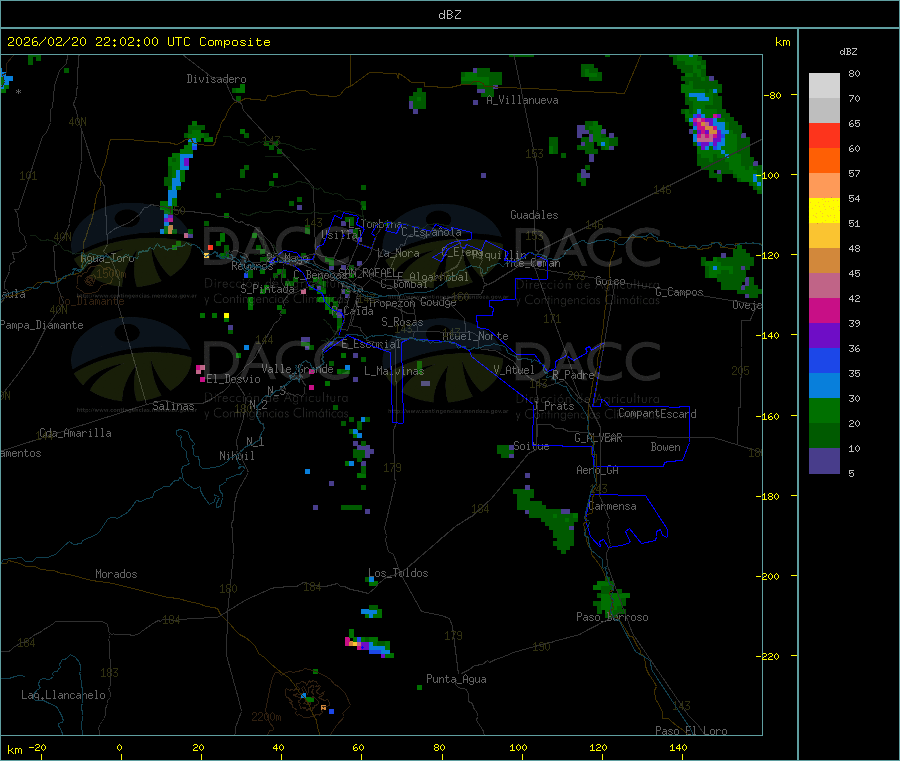Click the Punta_Agua label
This screenshot has width=900, height=761.
click(456, 679)
